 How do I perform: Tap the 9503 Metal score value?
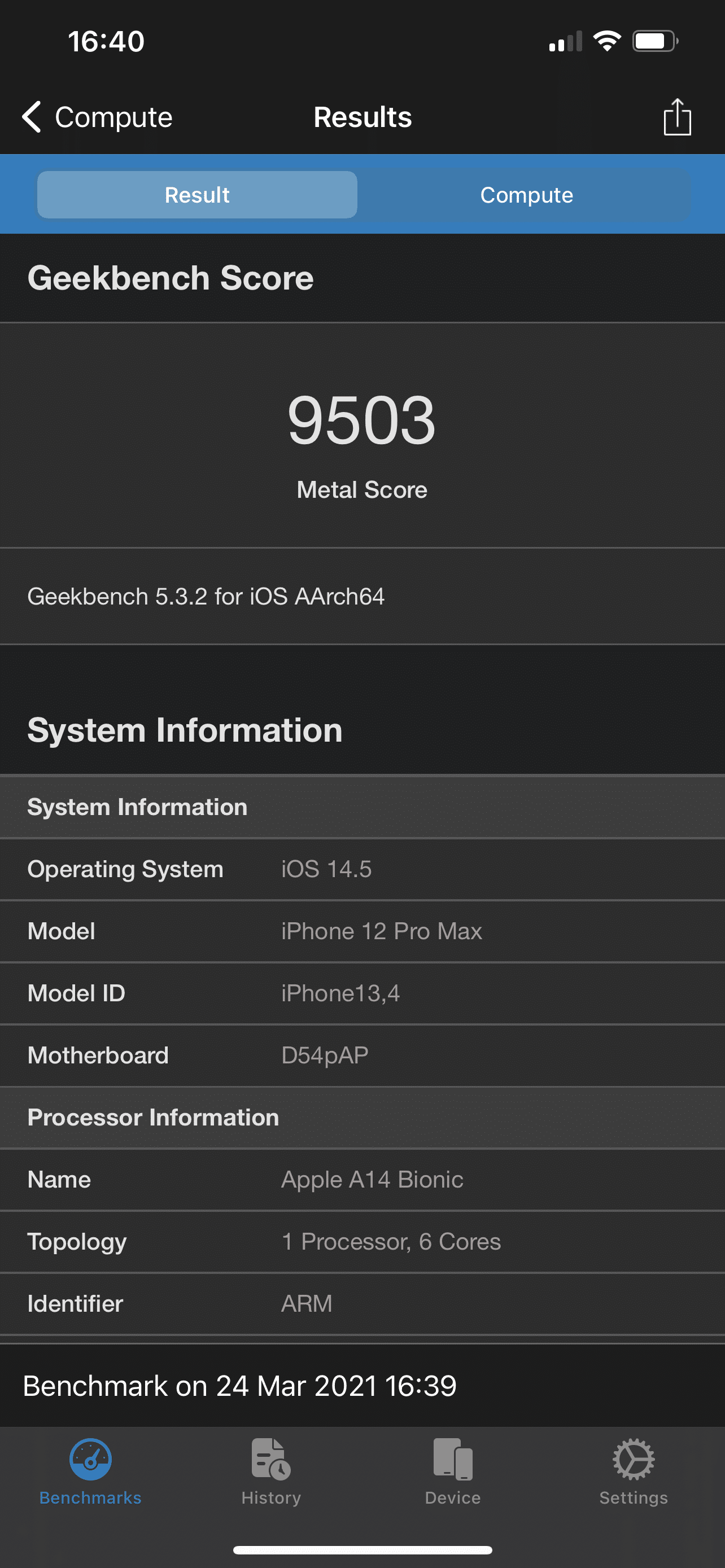(x=361, y=420)
